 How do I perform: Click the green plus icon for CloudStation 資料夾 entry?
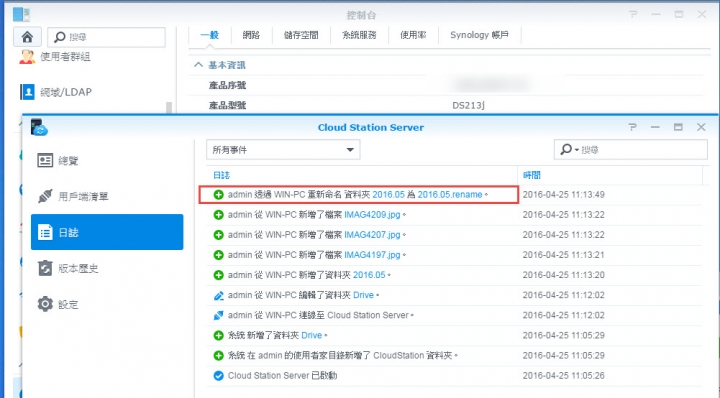coord(219,355)
